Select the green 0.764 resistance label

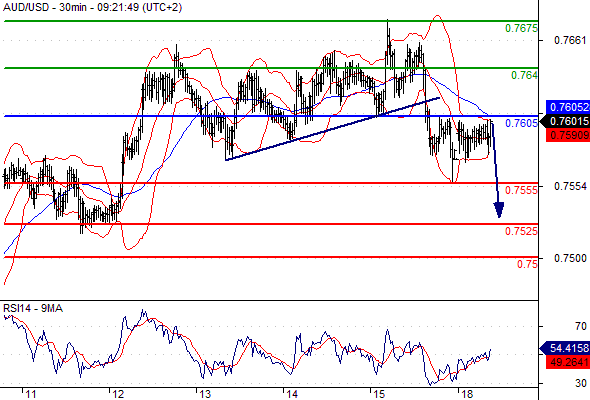pyautogui.click(x=524, y=75)
